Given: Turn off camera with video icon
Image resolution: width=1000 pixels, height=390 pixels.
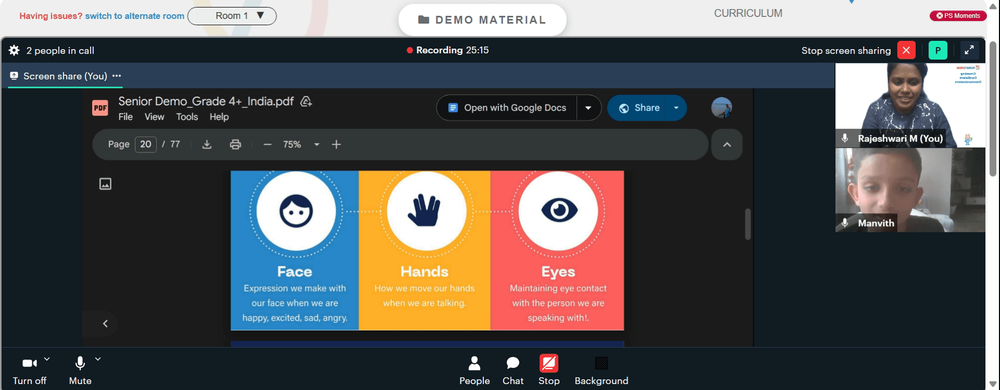Looking at the screenshot, I should point(29,363).
